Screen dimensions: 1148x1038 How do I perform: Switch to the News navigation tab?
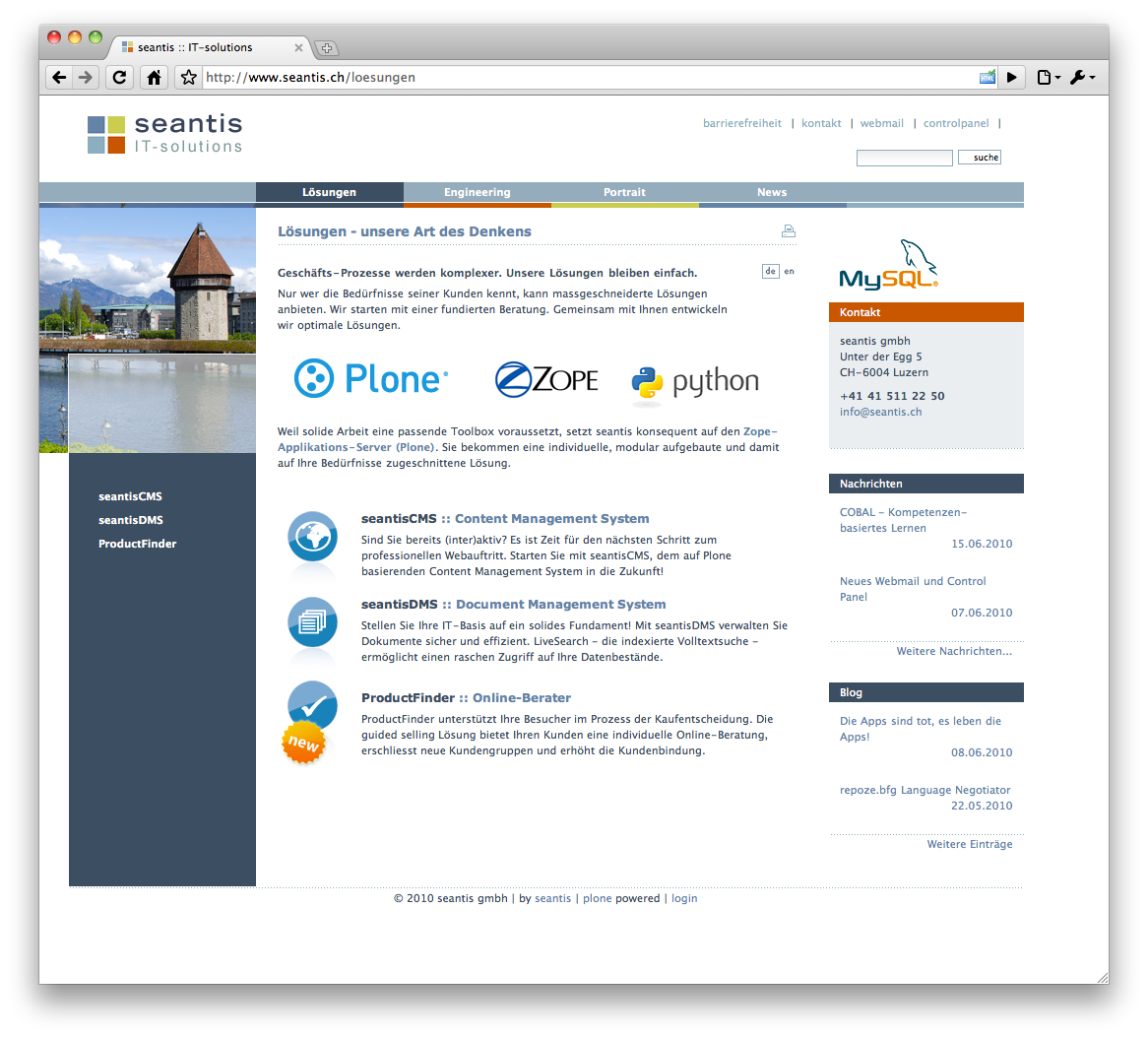[772, 192]
